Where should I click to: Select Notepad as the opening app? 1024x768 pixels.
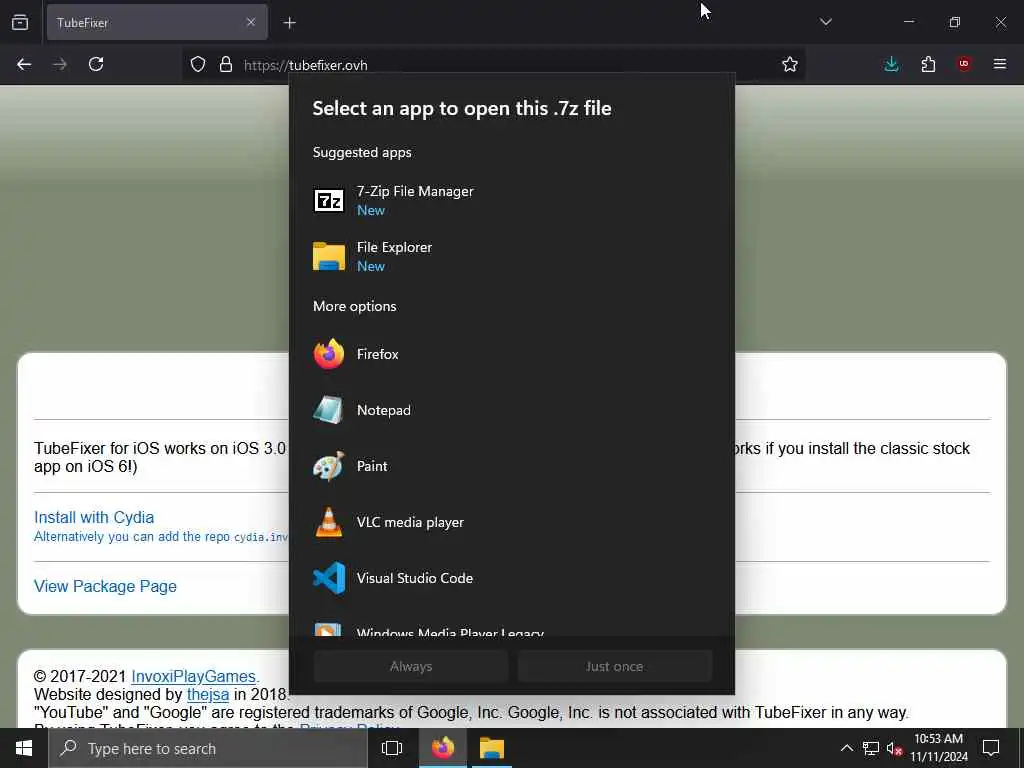[x=512, y=410]
